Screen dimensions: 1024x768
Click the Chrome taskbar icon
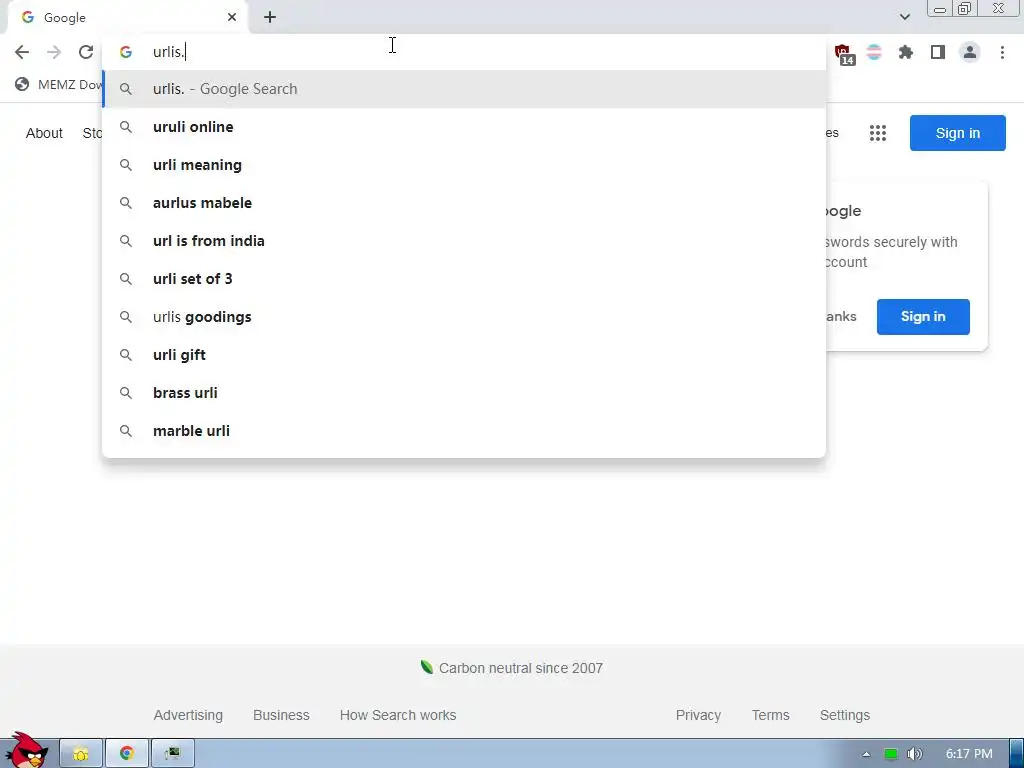[x=127, y=754]
